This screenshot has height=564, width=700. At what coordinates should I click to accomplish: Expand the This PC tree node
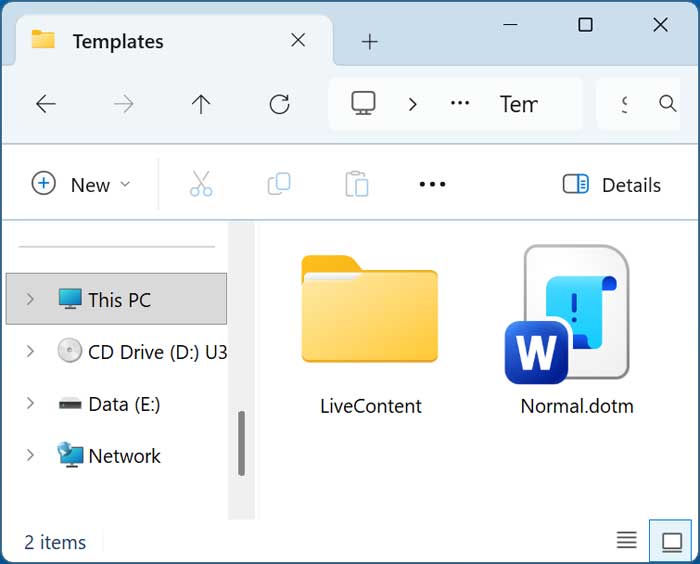[30, 299]
